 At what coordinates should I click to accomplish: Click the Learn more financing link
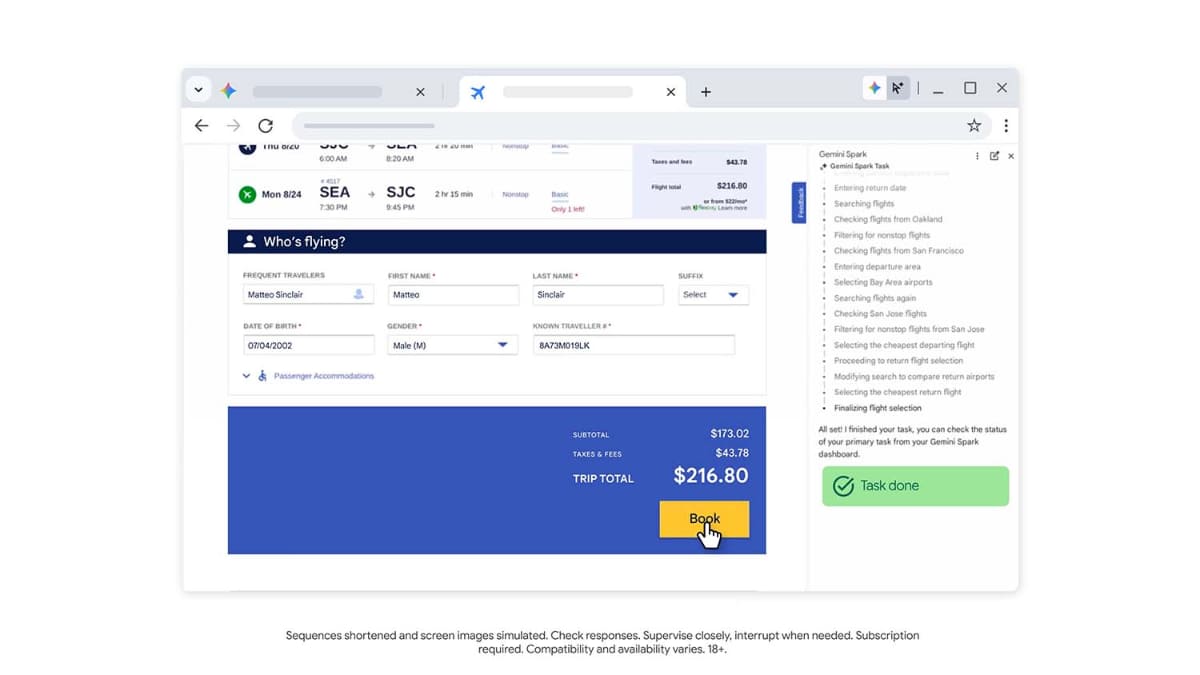coord(732,208)
